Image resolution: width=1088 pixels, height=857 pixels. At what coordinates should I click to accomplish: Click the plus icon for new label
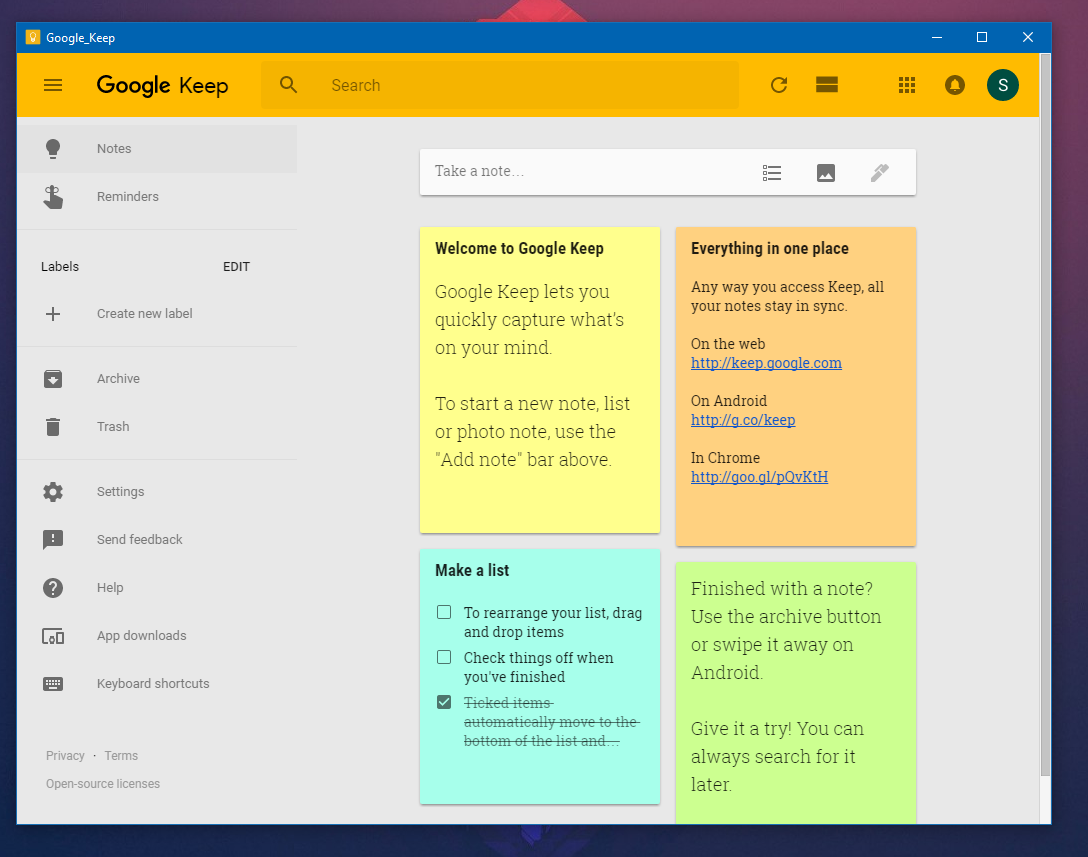click(x=53, y=314)
